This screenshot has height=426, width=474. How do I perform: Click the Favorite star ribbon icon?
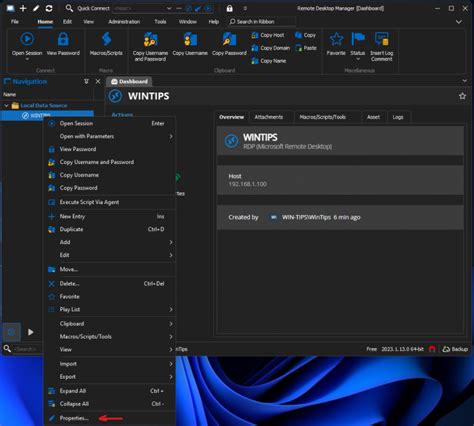coord(336,39)
